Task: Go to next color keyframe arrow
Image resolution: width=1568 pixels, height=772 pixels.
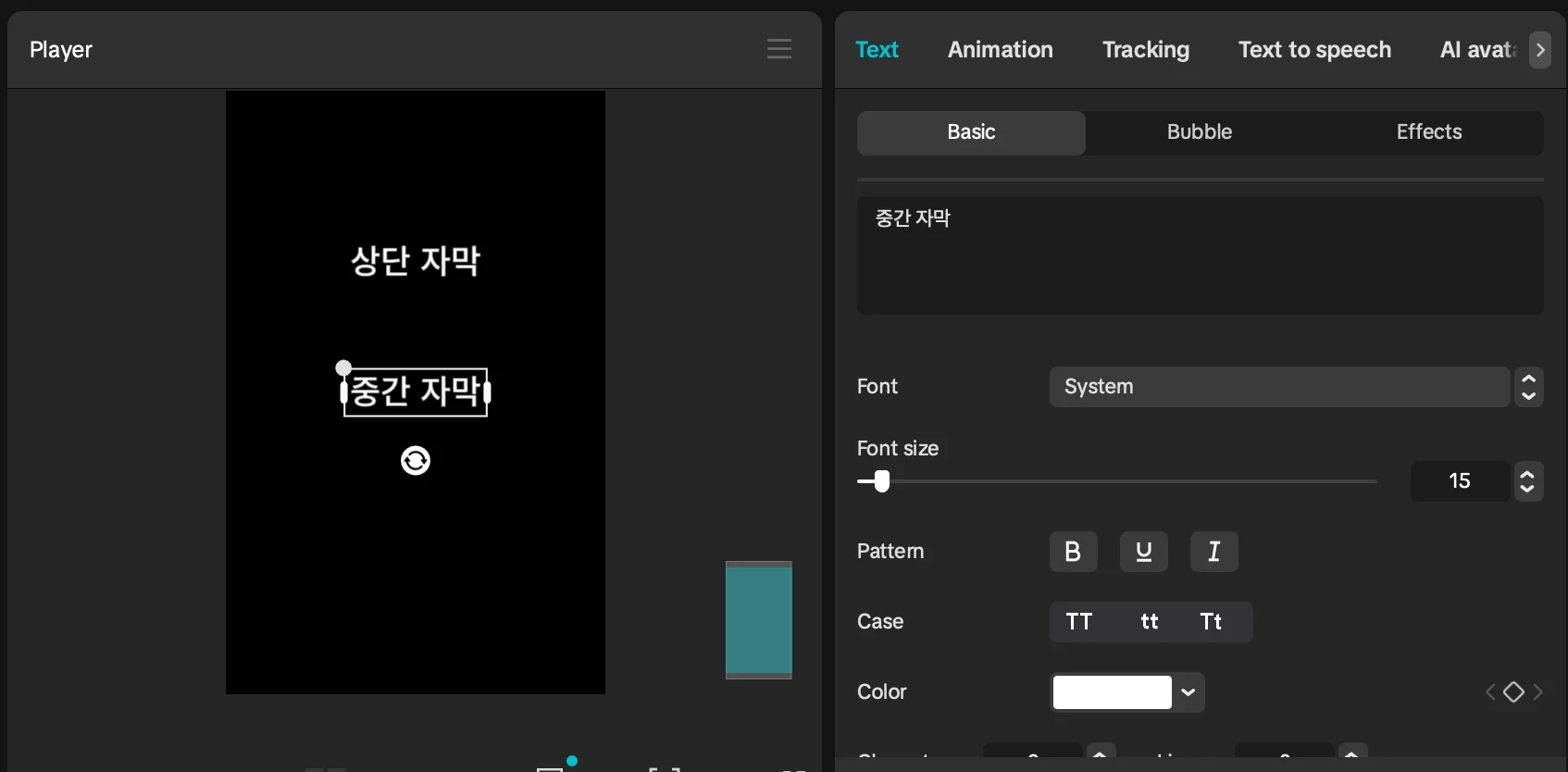Action: click(x=1537, y=692)
